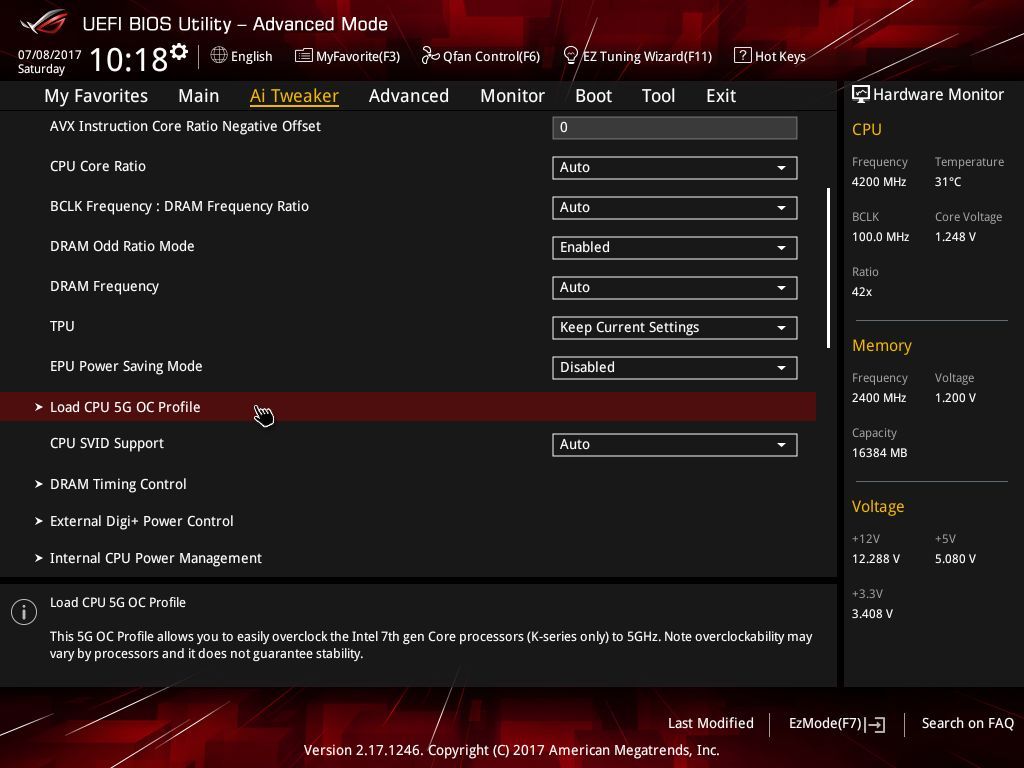Click the +12V 12.288 V reading
The width and height of the screenshot is (1024, 768).
tap(876, 558)
